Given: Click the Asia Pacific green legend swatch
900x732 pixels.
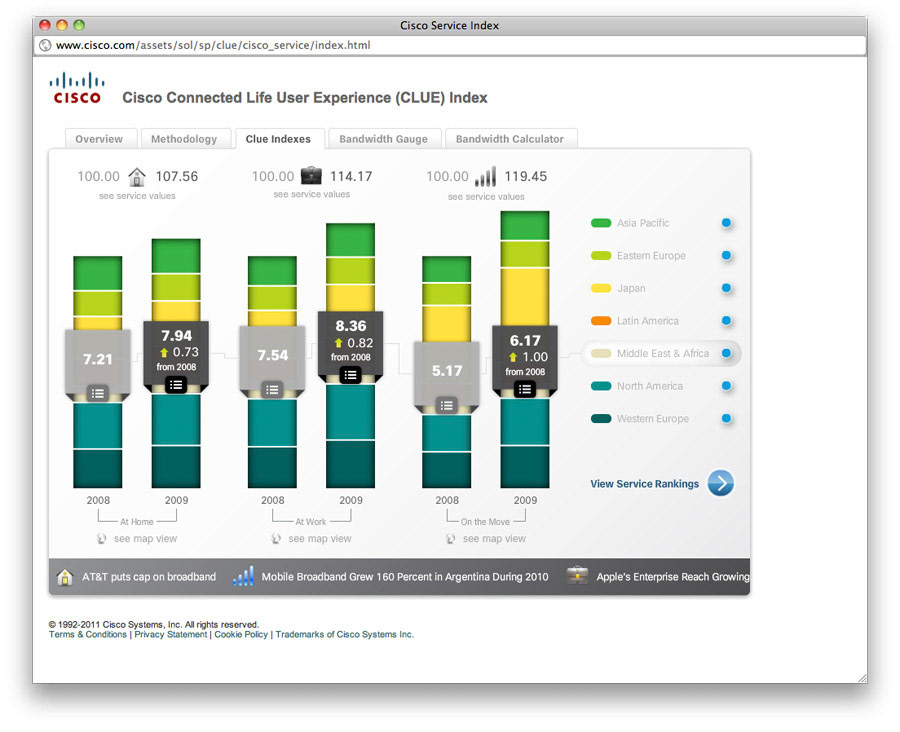Looking at the screenshot, I should point(601,223).
